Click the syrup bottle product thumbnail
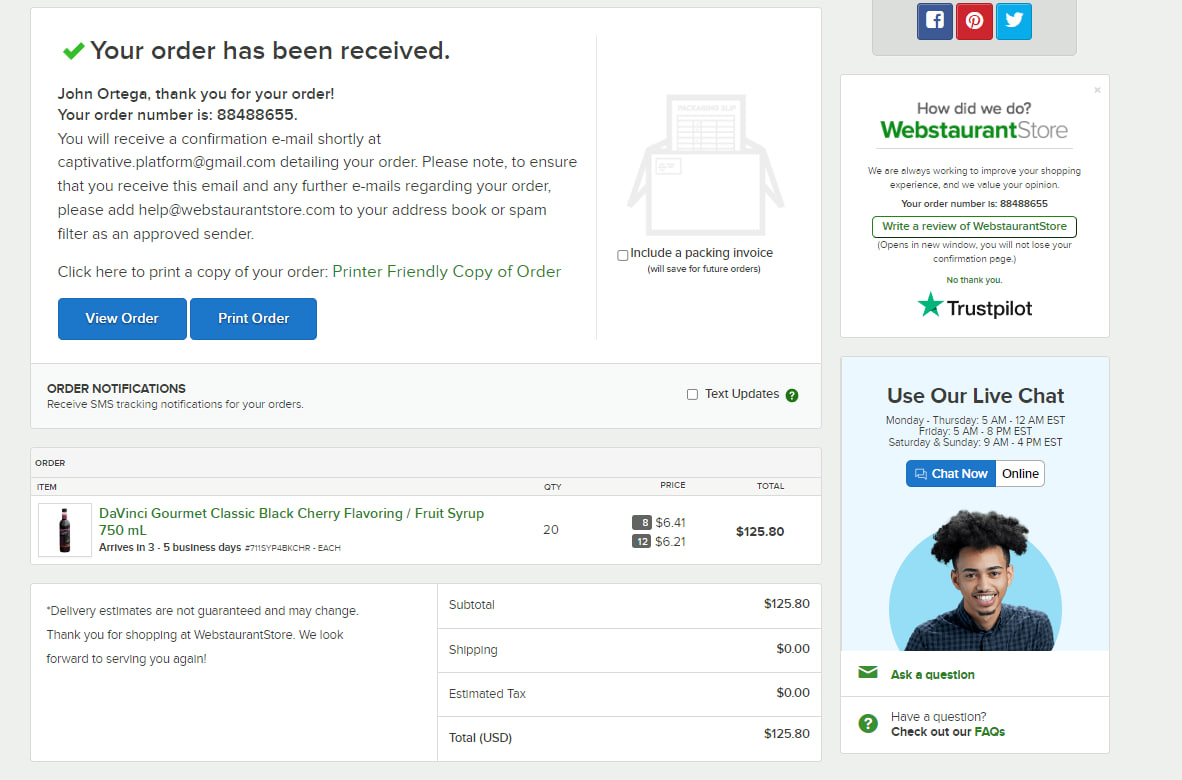1182x780 pixels. pos(65,530)
